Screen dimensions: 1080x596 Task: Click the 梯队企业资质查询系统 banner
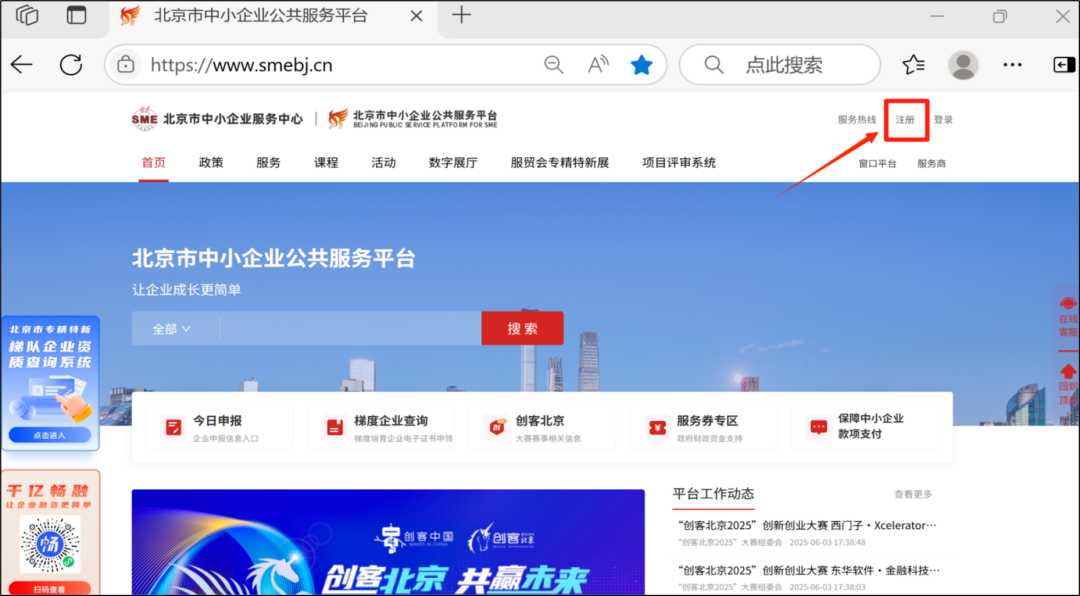[x=50, y=383]
